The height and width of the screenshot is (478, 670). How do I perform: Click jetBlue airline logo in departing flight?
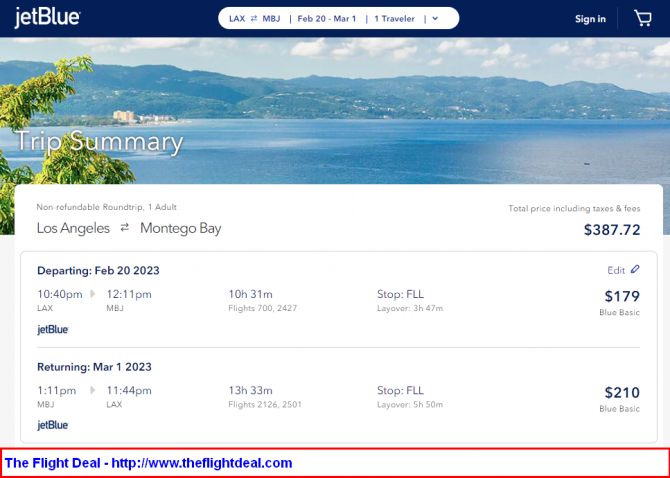(53, 330)
